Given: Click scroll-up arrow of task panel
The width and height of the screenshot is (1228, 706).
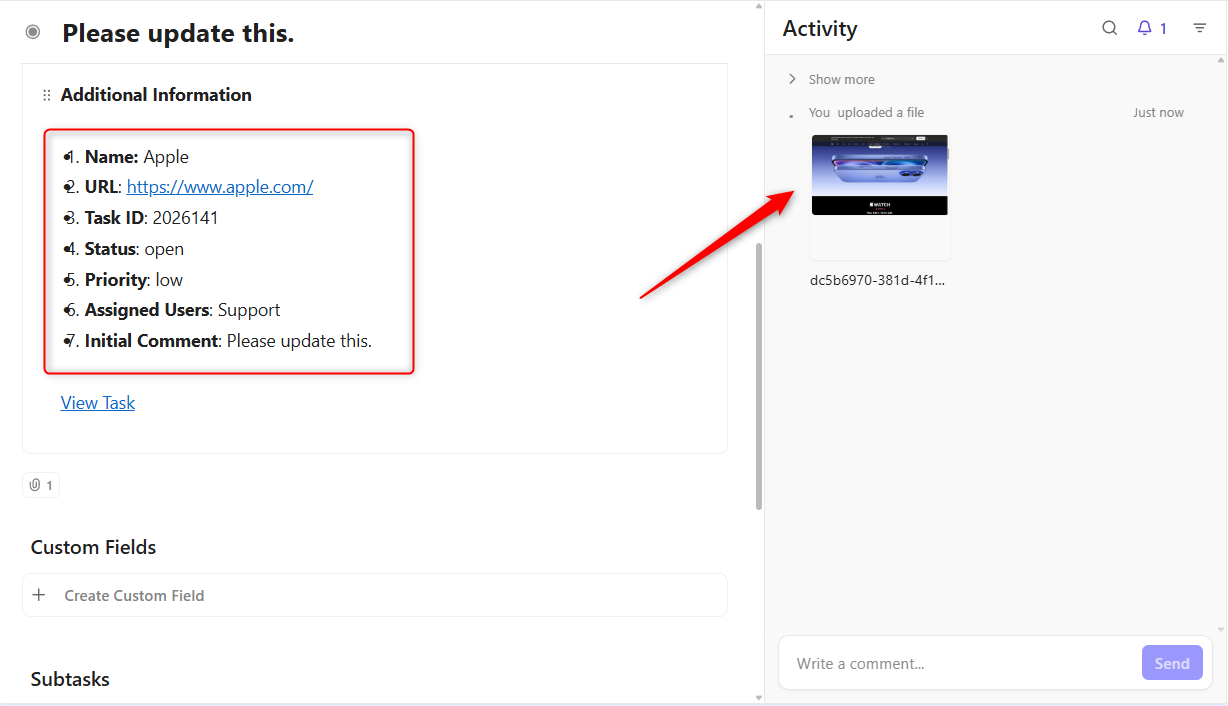Looking at the screenshot, I should click(758, 6).
